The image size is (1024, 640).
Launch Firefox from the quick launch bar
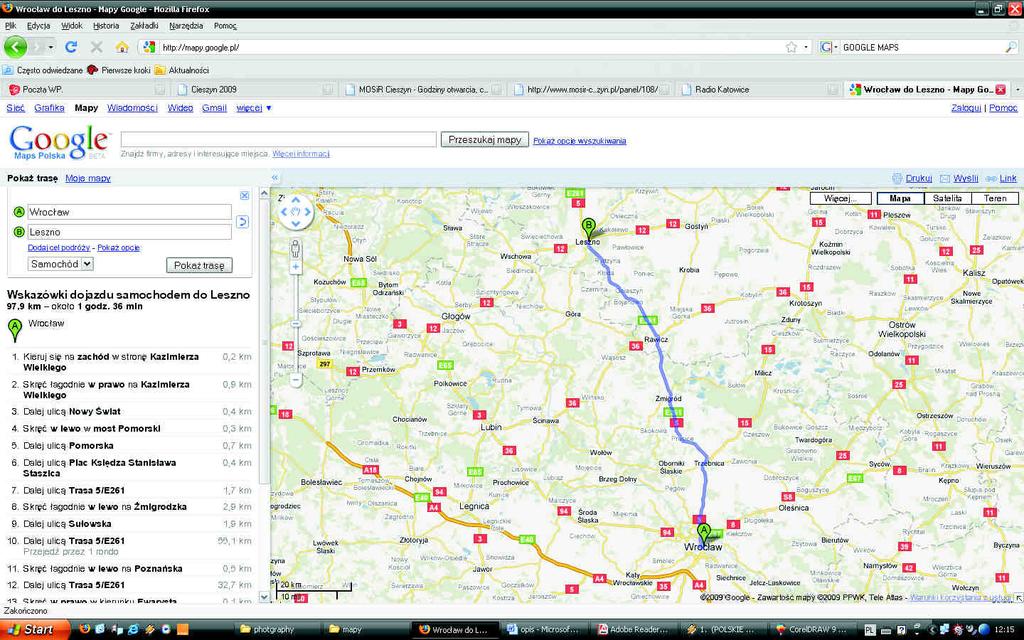pos(84,629)
